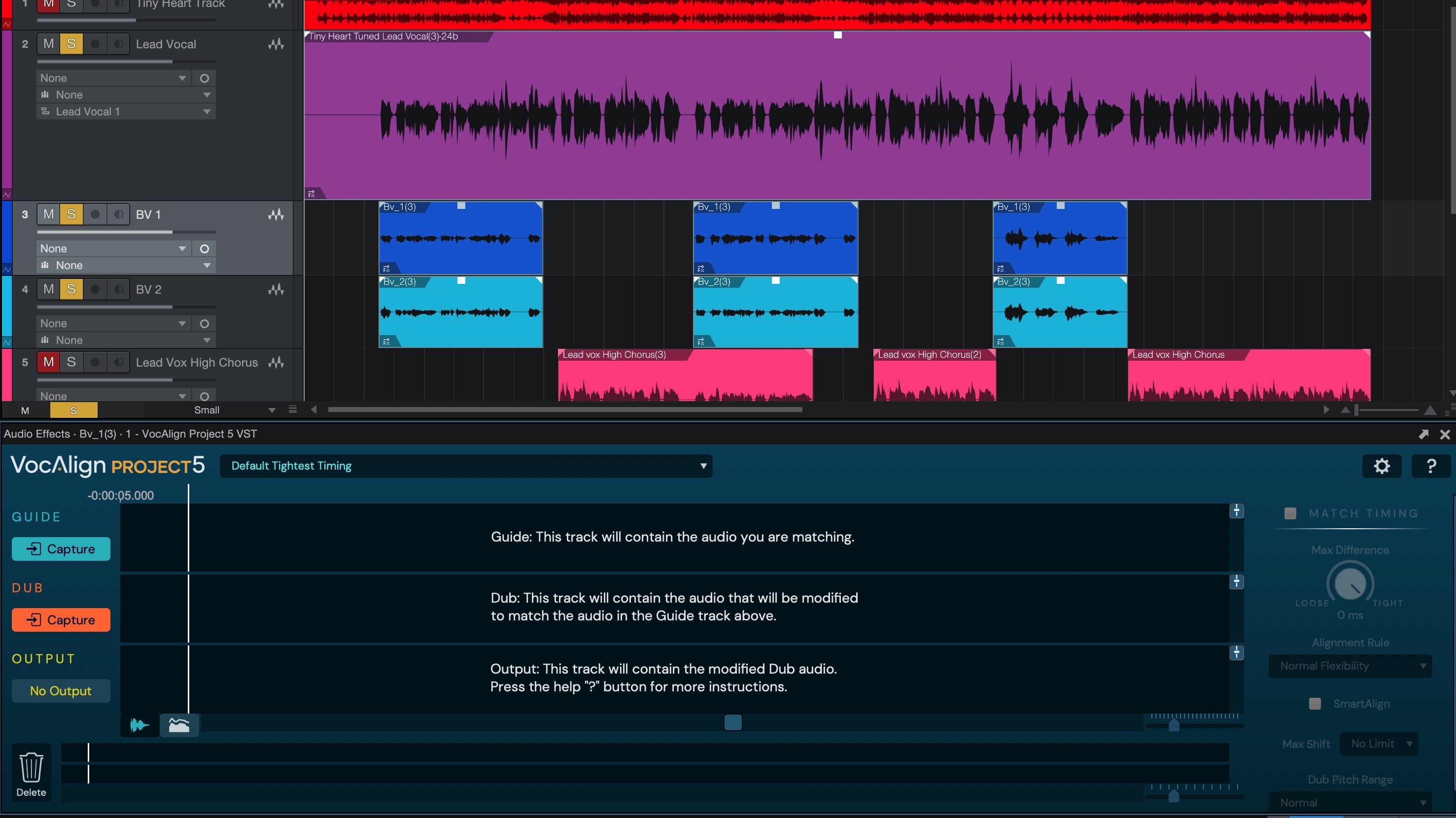The image size is (1456, 818).
Task: Unmute the Lead Vox High Chorus track
Action: pyautogui.click(x=49, y=362)
